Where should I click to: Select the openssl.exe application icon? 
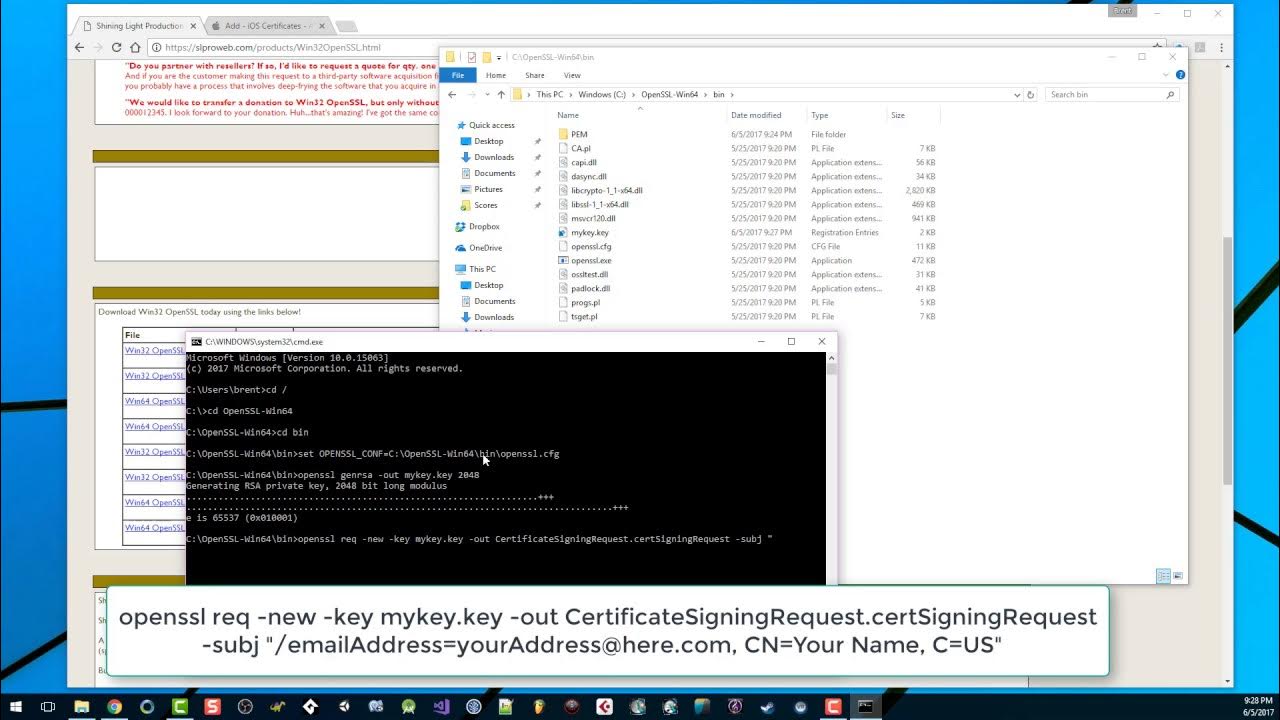[563, 260]
